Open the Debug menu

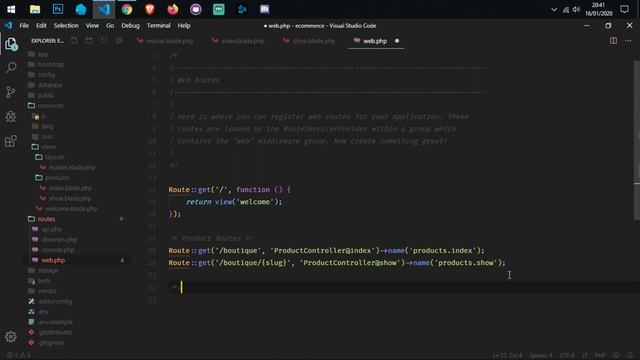[130, 25]
